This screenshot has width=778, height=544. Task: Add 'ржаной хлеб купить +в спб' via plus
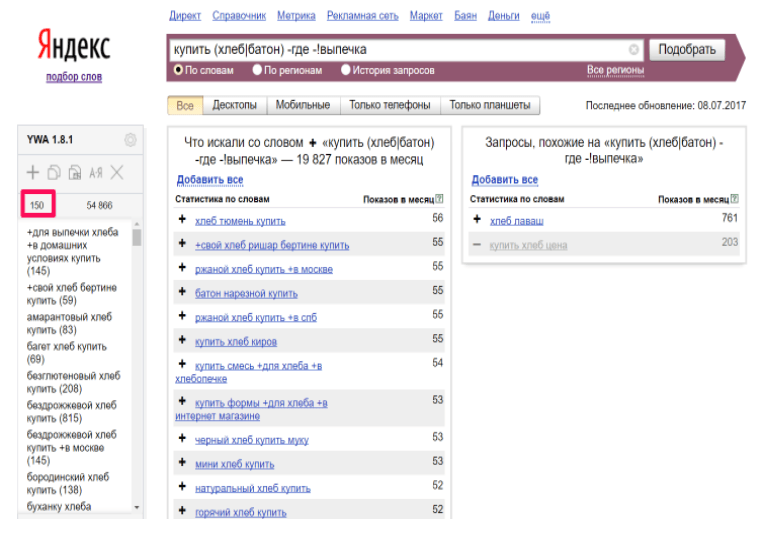[182, 315]
